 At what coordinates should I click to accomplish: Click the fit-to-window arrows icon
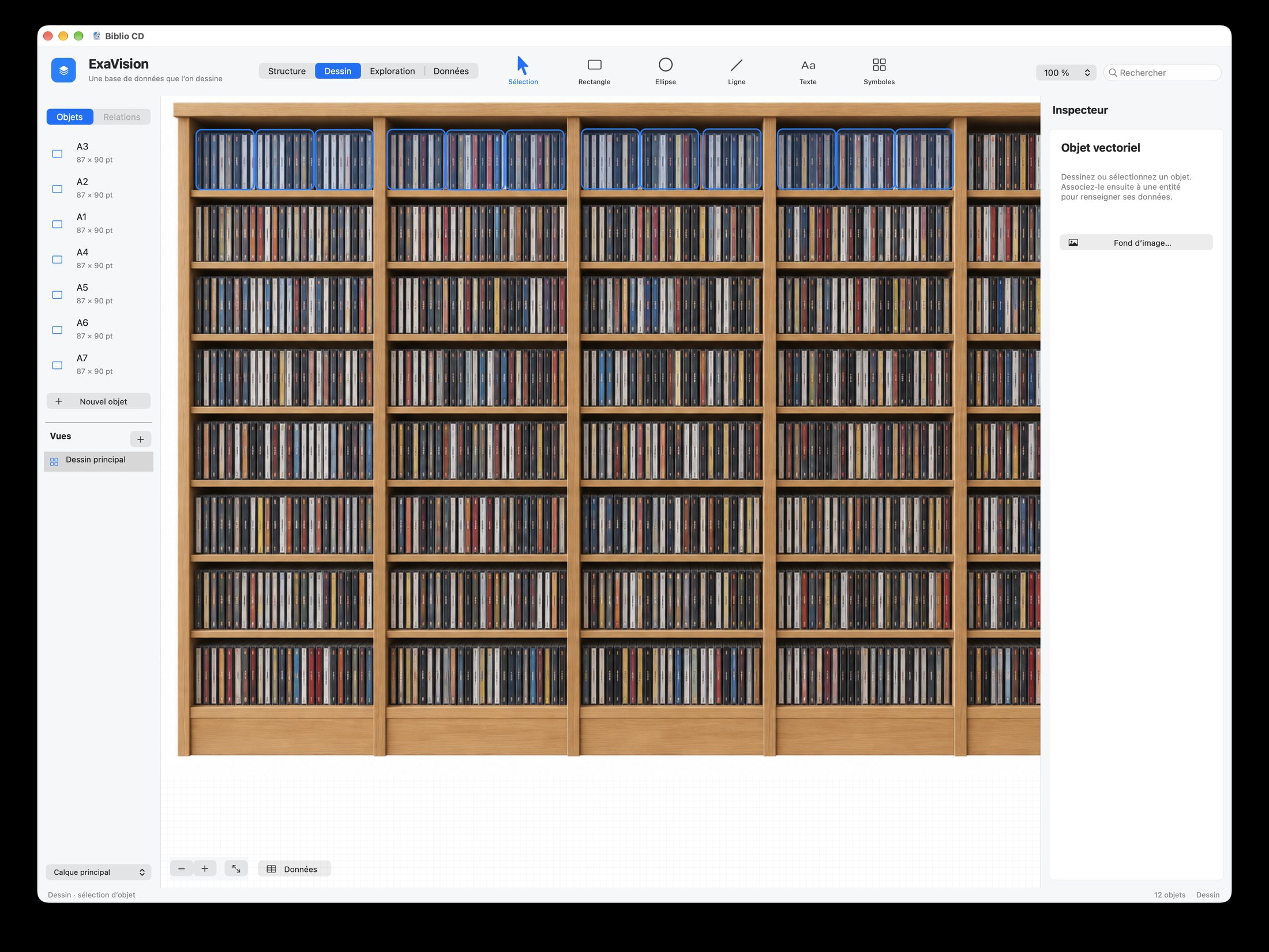click(x=236, y=868)
